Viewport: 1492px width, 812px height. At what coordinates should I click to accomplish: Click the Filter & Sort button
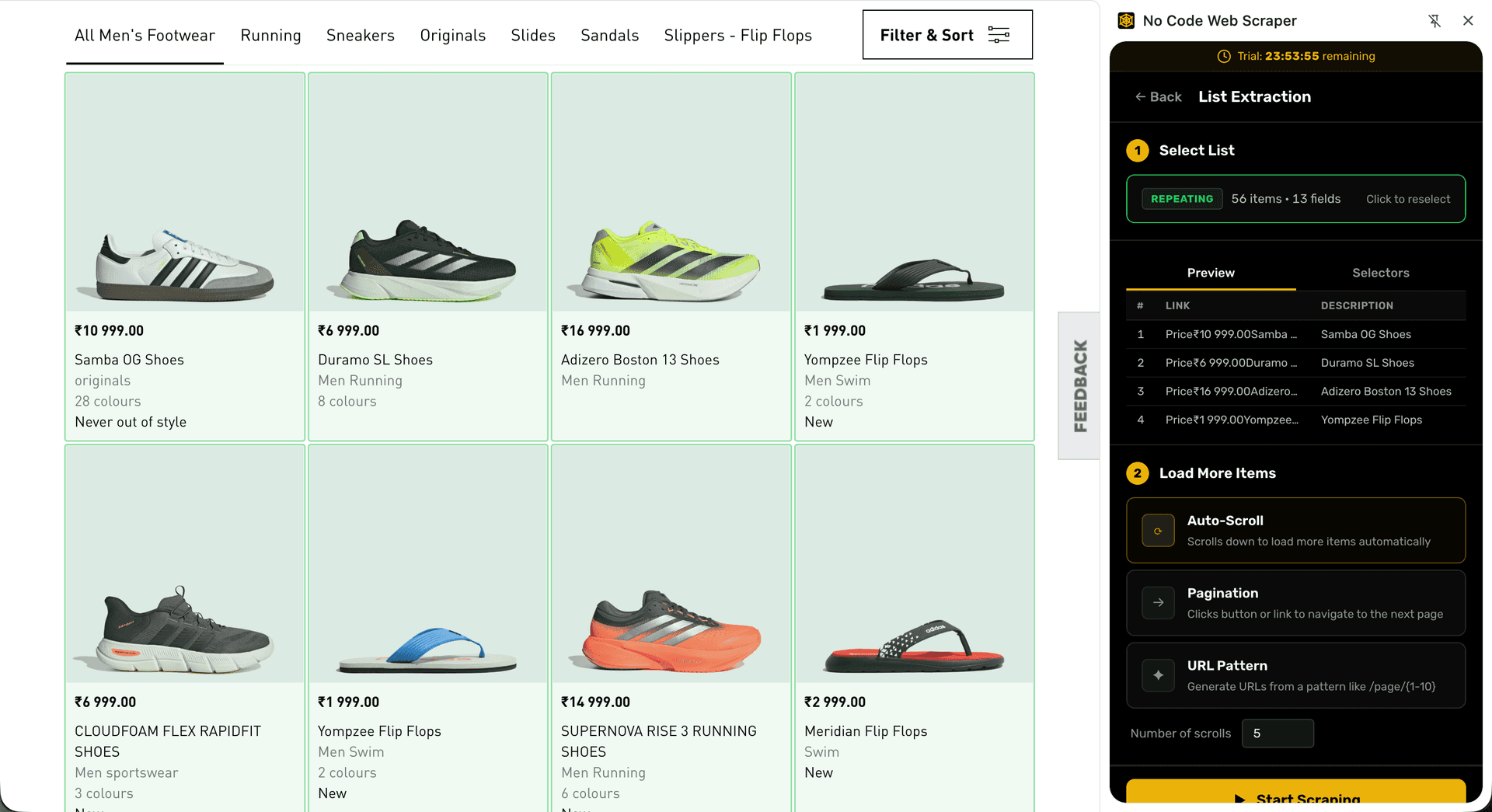tap(947, 35)
